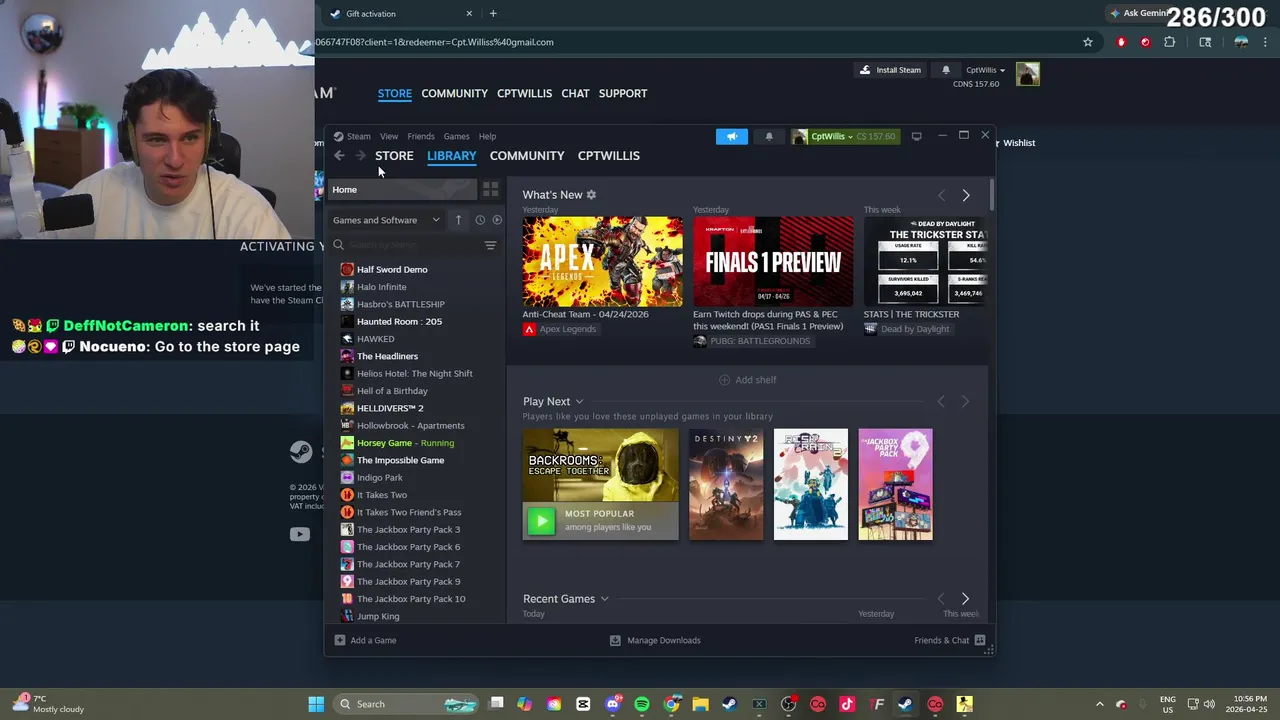The height and width of the screenshot is (720, 1280).
Task: Open the Friends menu
Action: tap(421, 136)
